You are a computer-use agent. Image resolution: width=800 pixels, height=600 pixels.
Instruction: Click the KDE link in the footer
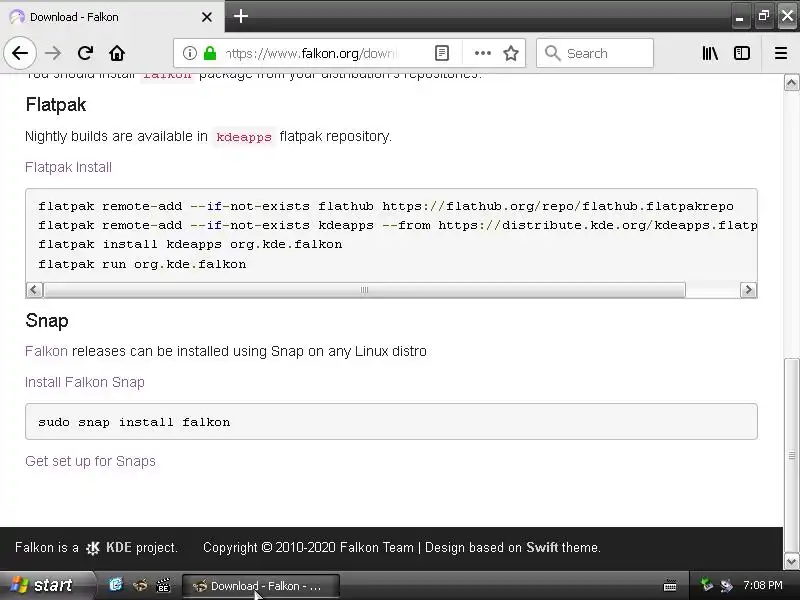(118, 547)
